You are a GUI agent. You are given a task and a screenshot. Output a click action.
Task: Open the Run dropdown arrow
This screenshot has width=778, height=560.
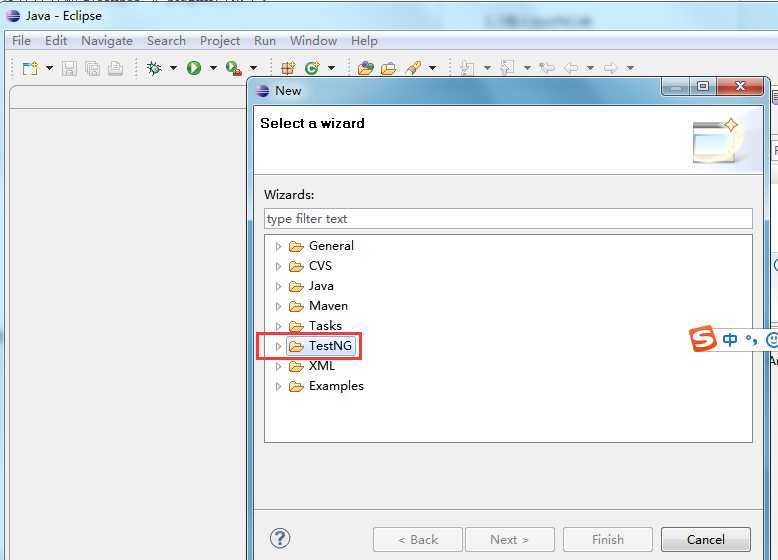[213, 68]
